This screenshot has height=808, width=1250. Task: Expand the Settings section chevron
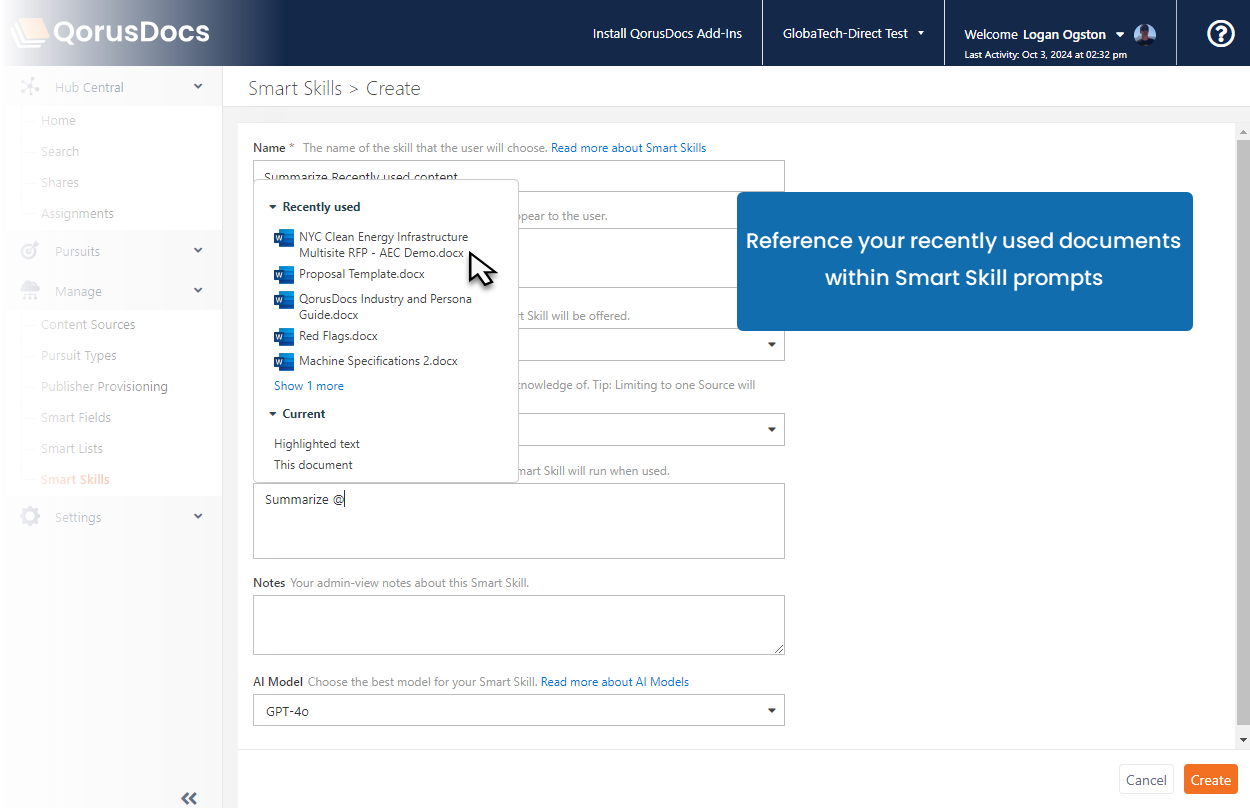click(x=198, y=516)
